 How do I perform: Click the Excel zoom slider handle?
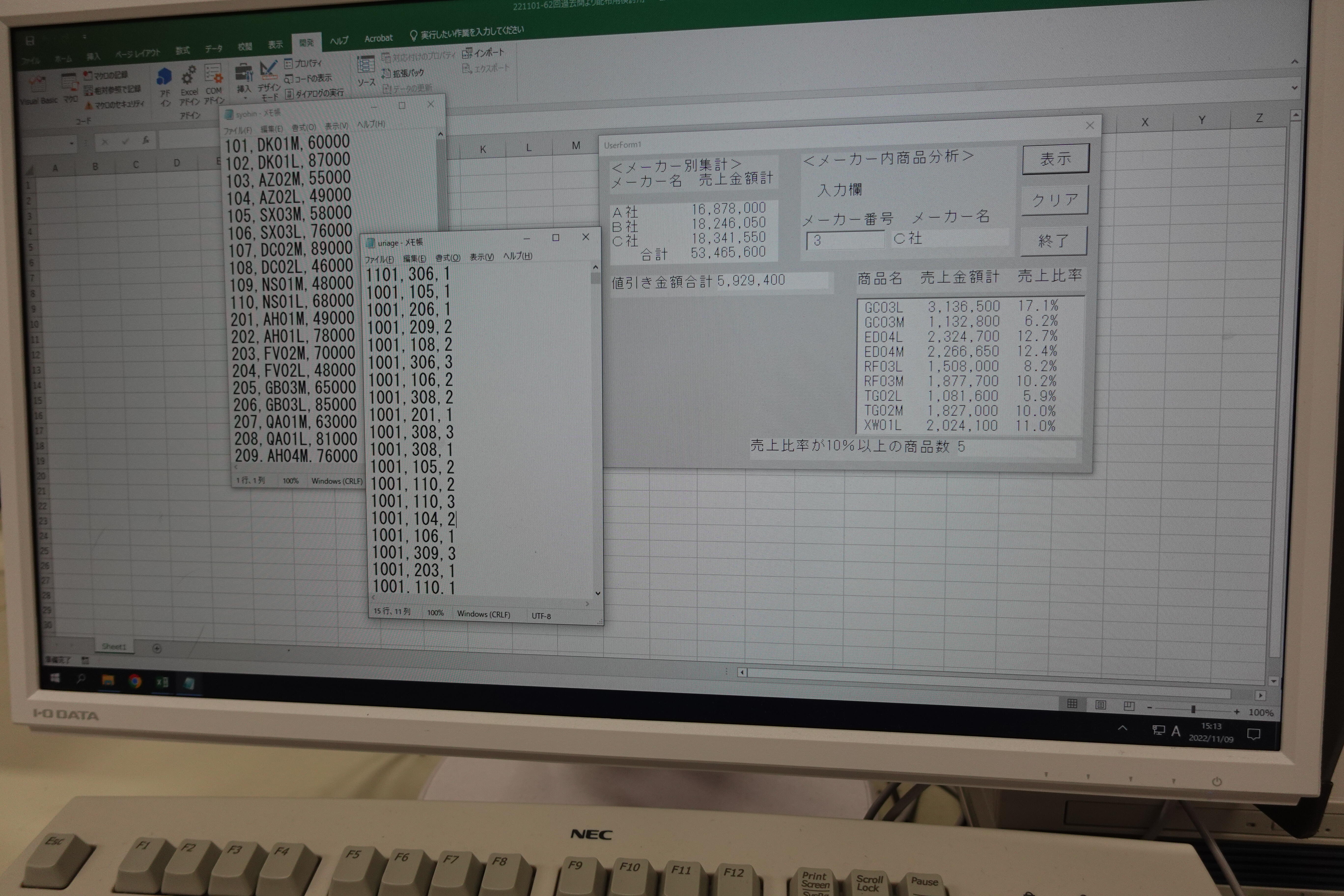pos(1193,709)
